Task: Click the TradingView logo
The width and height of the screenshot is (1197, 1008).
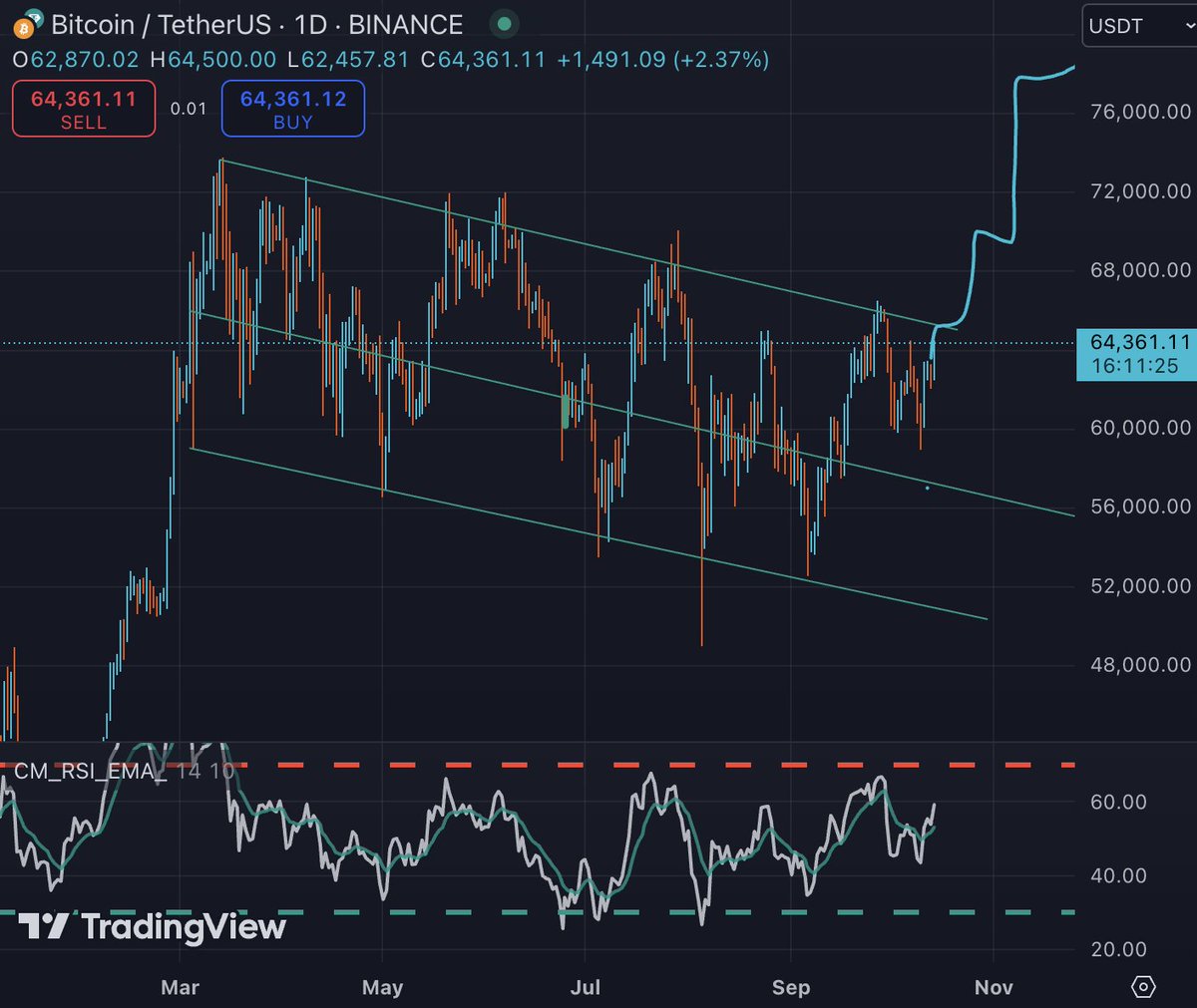Action: 152,927
